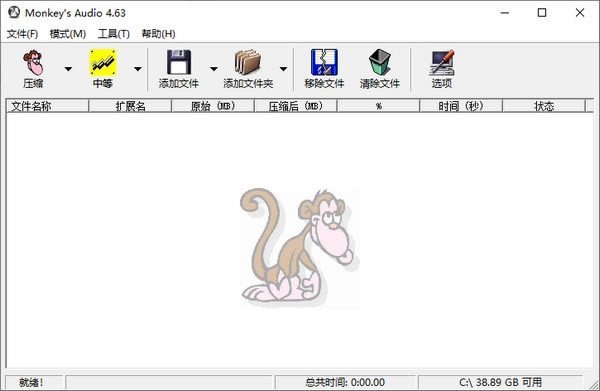
Task: Sort by the 扩展名 column header
Action: (x=130, y=106)
